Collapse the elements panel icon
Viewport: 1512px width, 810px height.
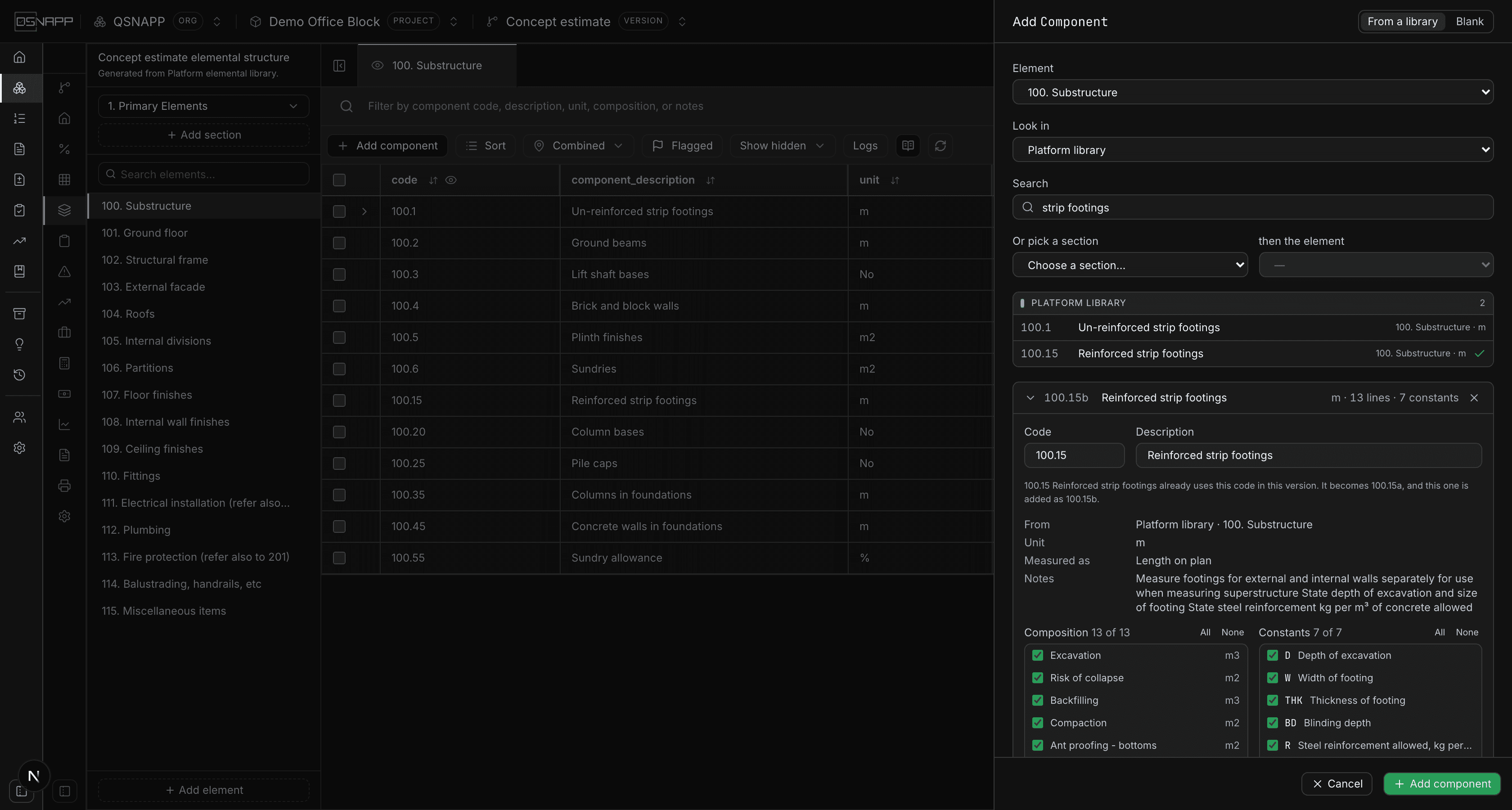339,66
